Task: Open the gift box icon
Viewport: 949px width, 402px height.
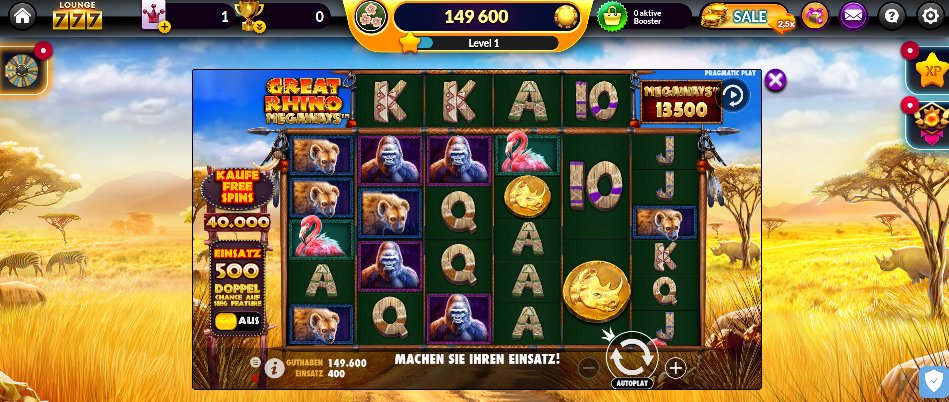Action: 815,16
